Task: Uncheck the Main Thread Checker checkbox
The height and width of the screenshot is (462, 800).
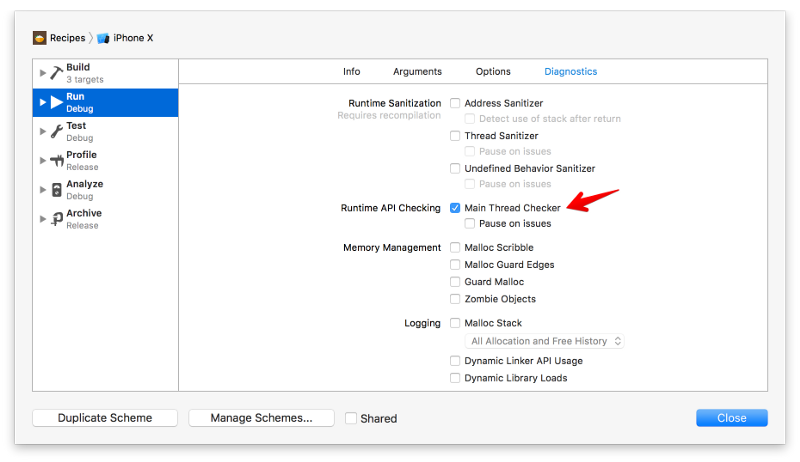Action: pos(455,208)
